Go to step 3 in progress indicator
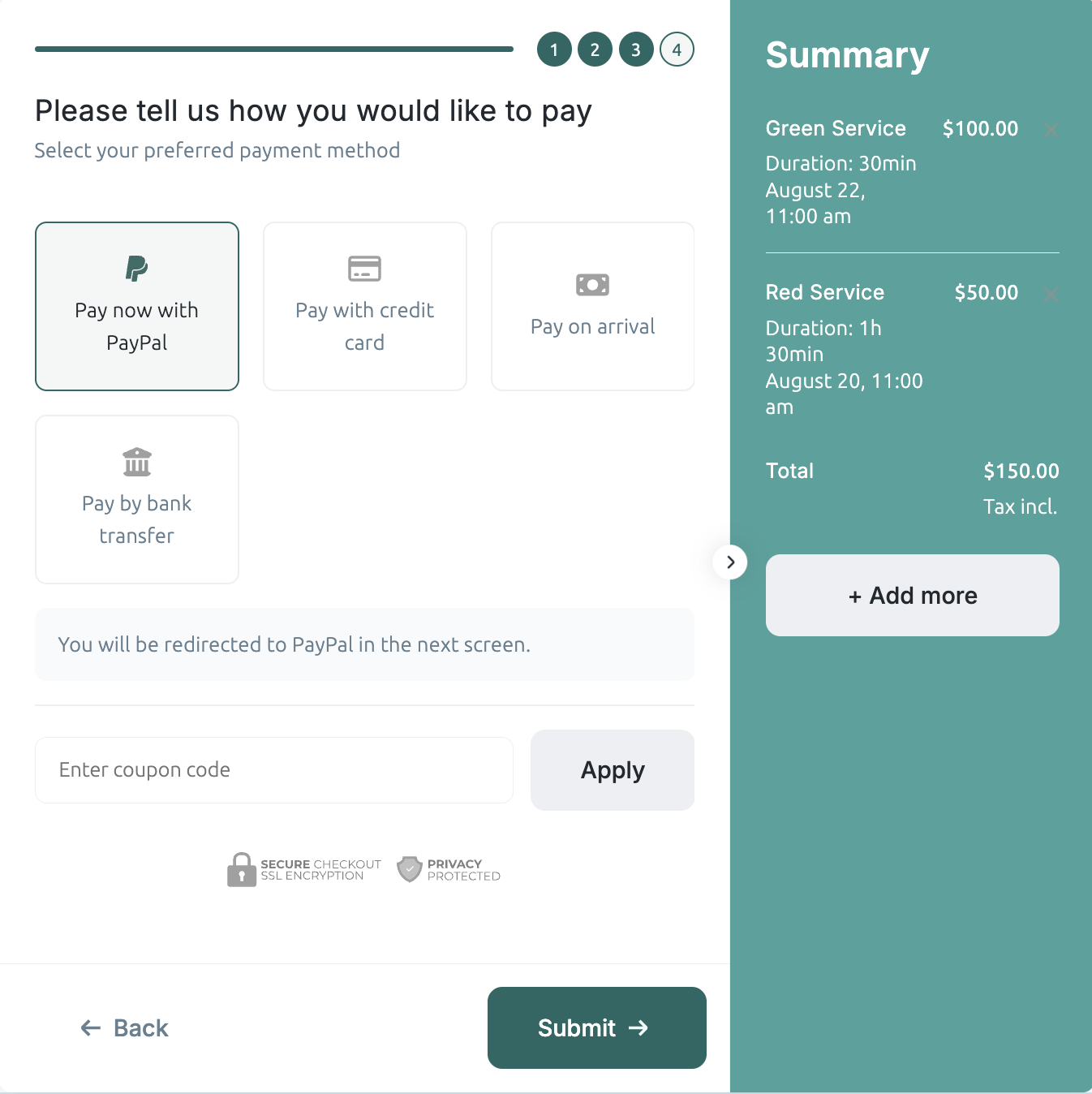The height and width of the screenshot is (1094, 1092). 636,50
